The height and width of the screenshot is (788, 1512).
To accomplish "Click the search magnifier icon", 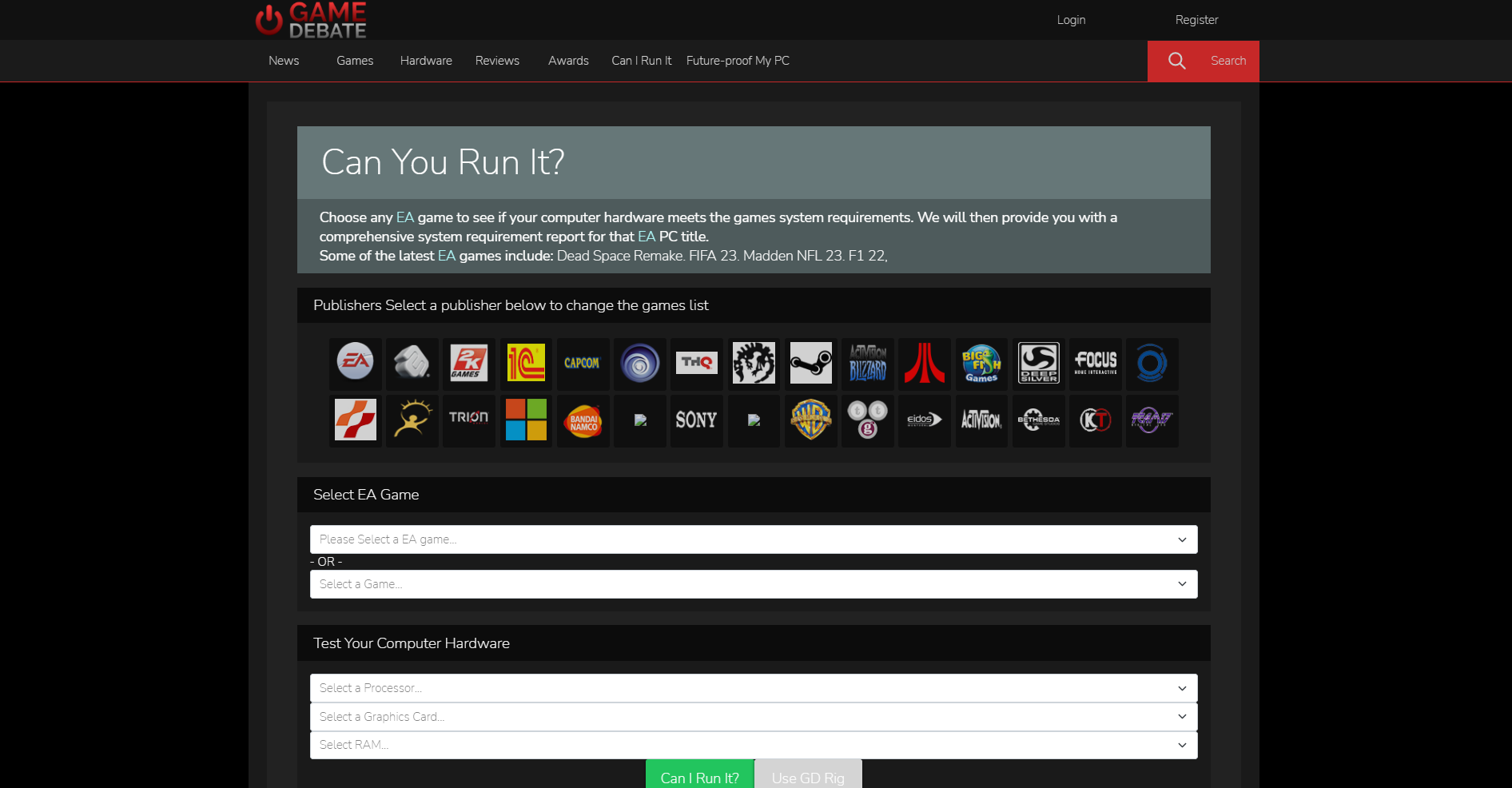I will 1176,61.
